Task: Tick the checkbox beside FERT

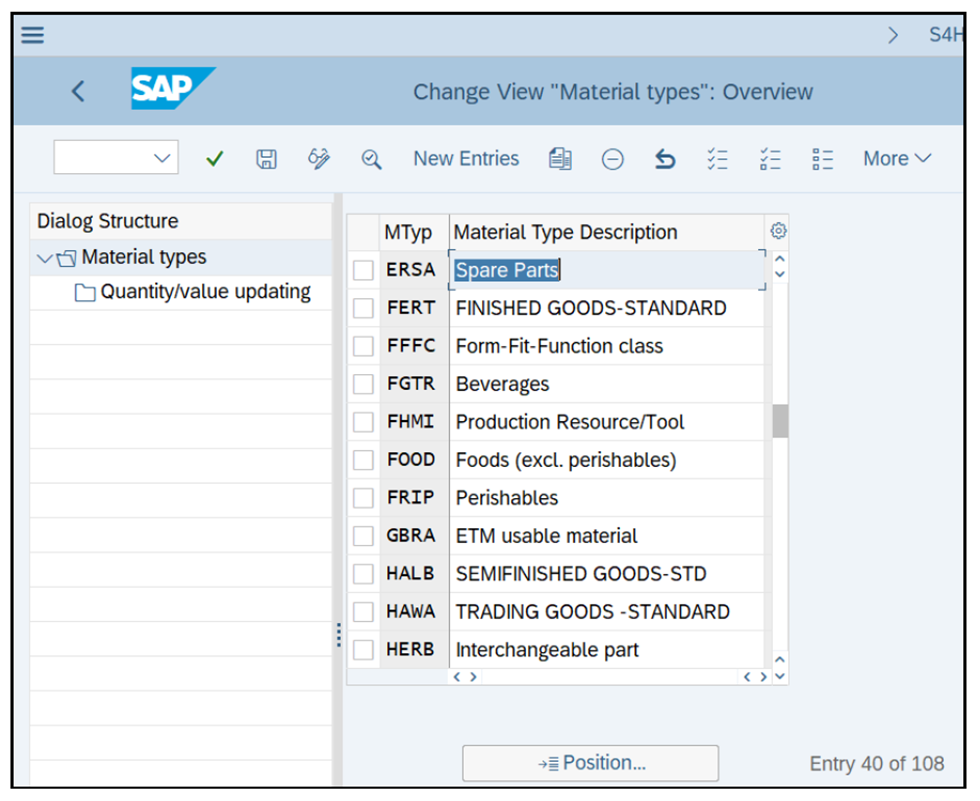Action: click(x=362, y=307)
